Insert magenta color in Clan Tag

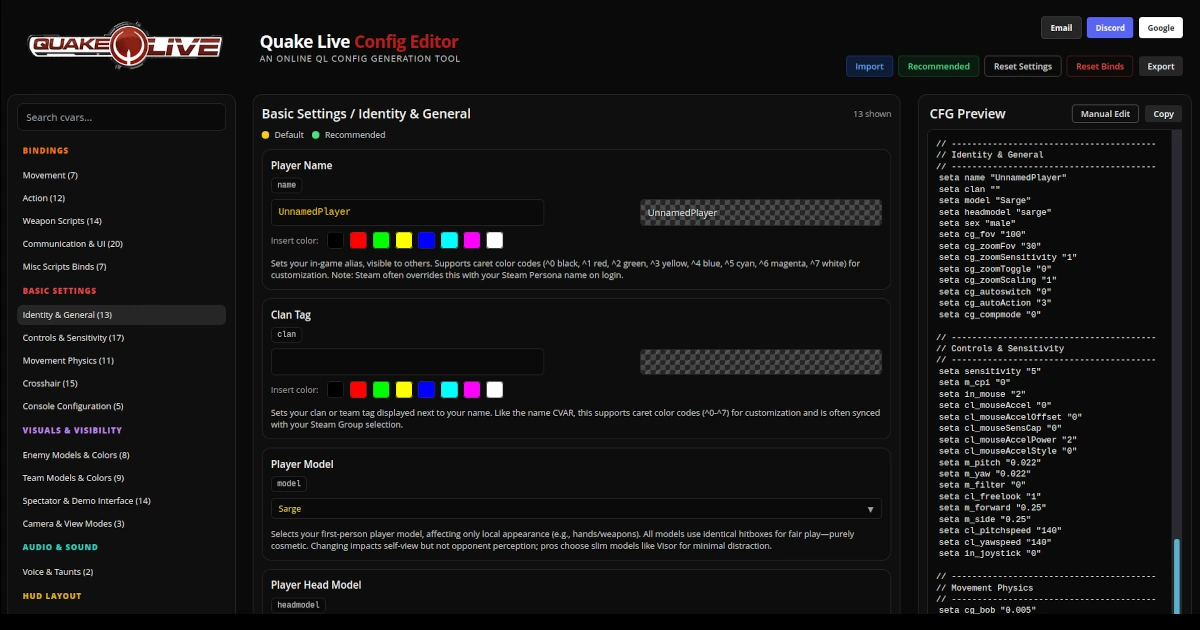pyautogui.click(x=472, y=389)
